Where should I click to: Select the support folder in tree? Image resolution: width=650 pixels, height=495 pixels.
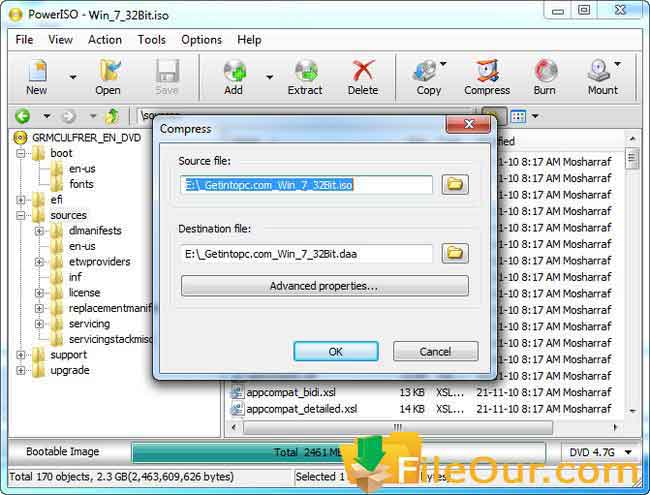click(68, 355)
